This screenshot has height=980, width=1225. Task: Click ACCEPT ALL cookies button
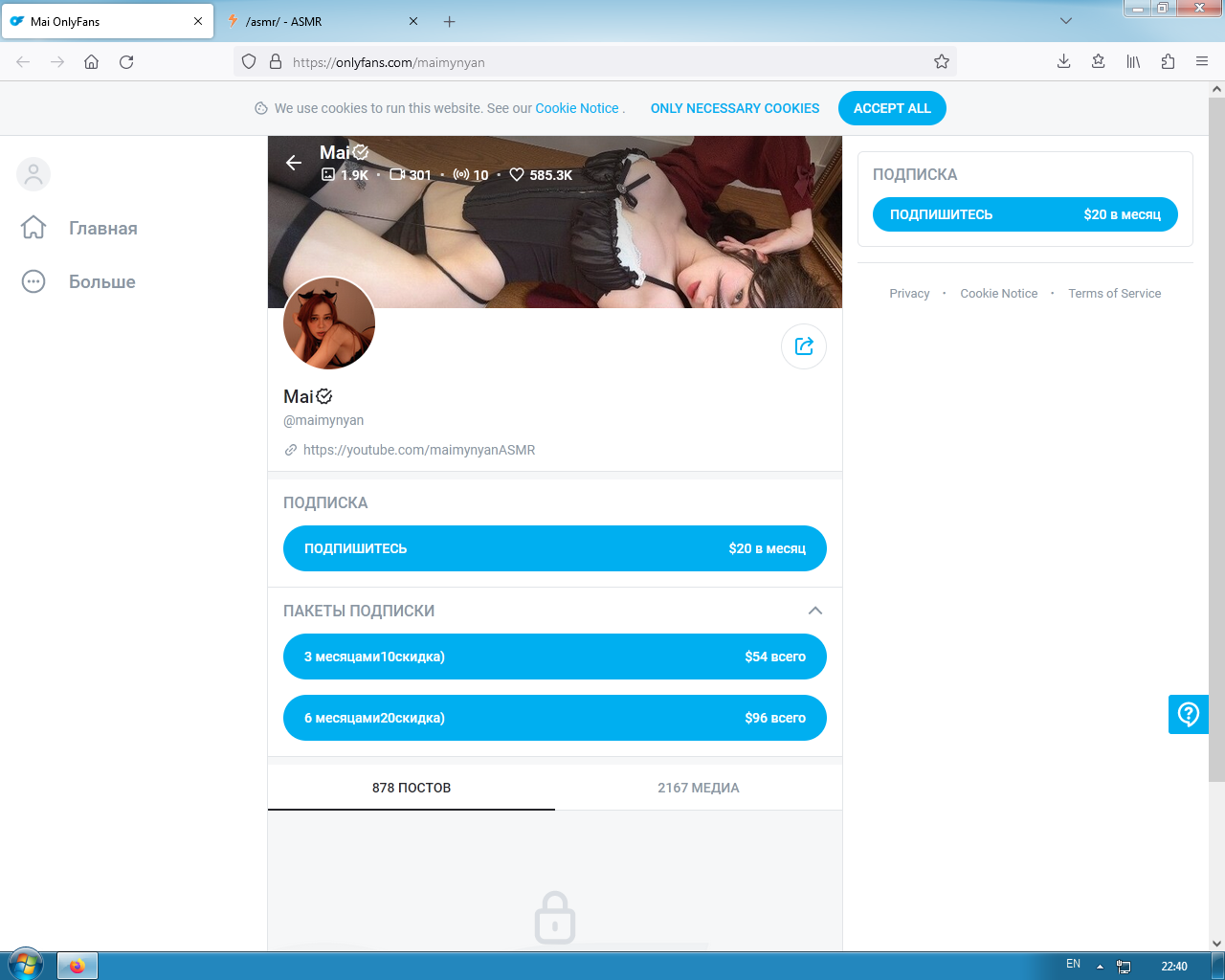pyautogui.click(x=892, y=108)
